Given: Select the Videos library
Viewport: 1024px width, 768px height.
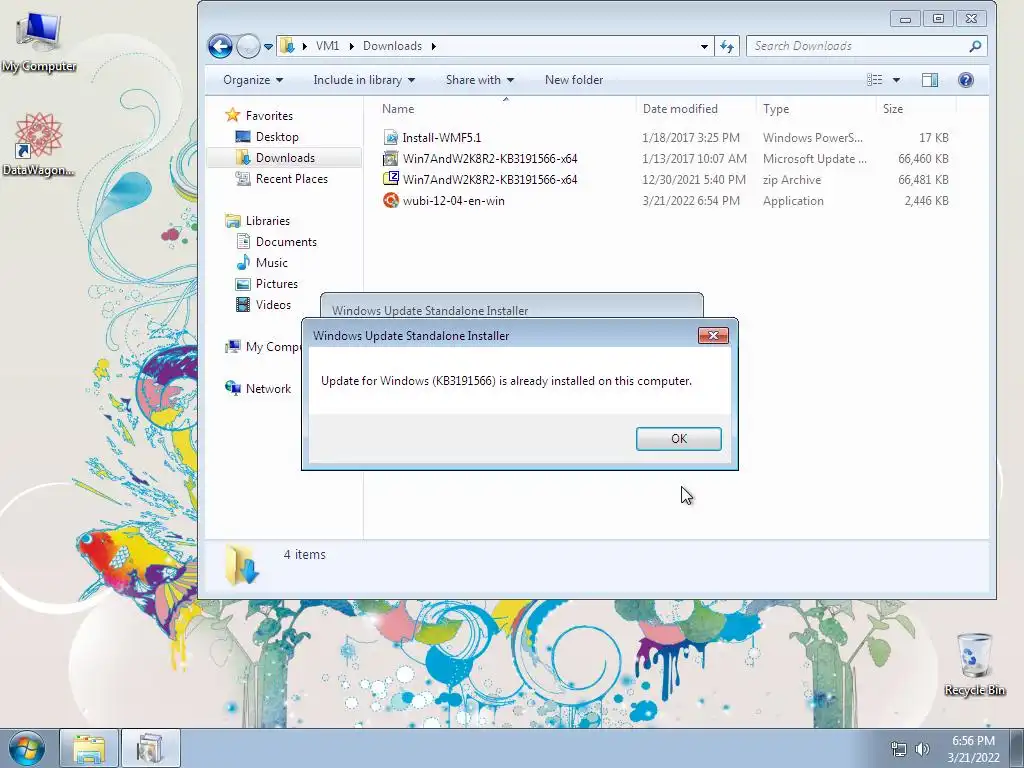Looking at the screenshot, I should point(273,304).
